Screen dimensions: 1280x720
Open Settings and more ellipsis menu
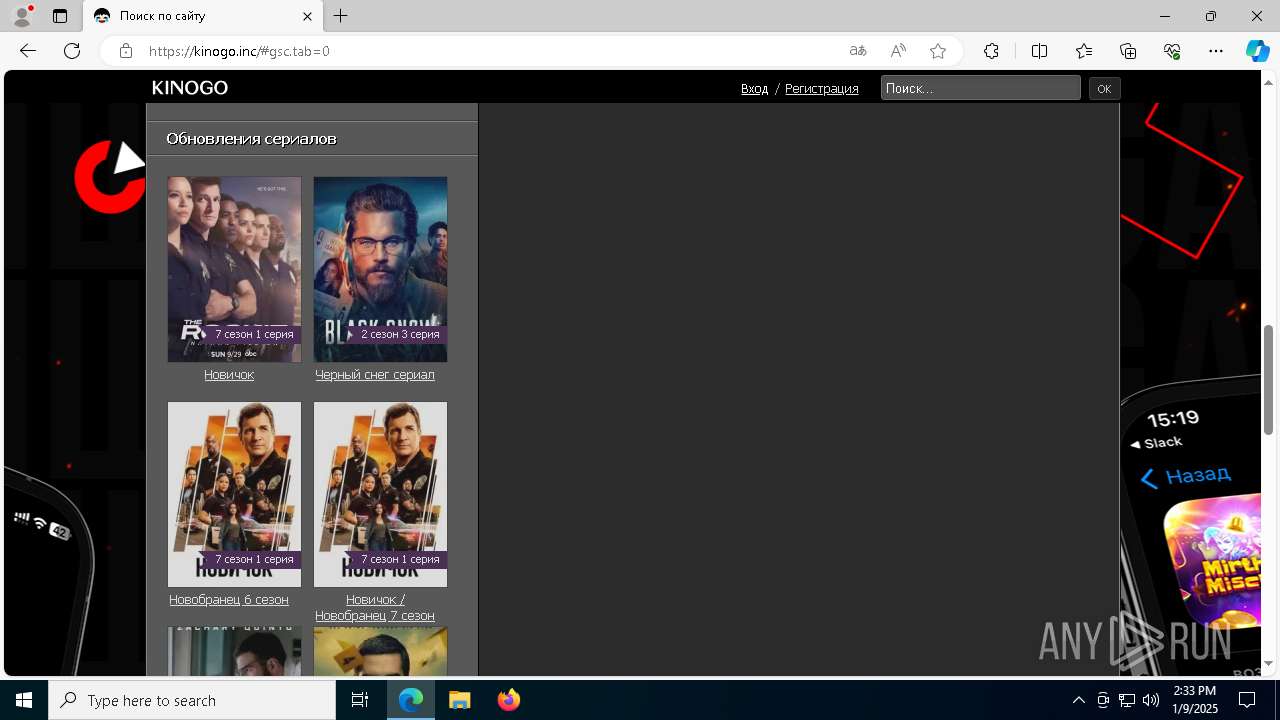click(1216, 51)
